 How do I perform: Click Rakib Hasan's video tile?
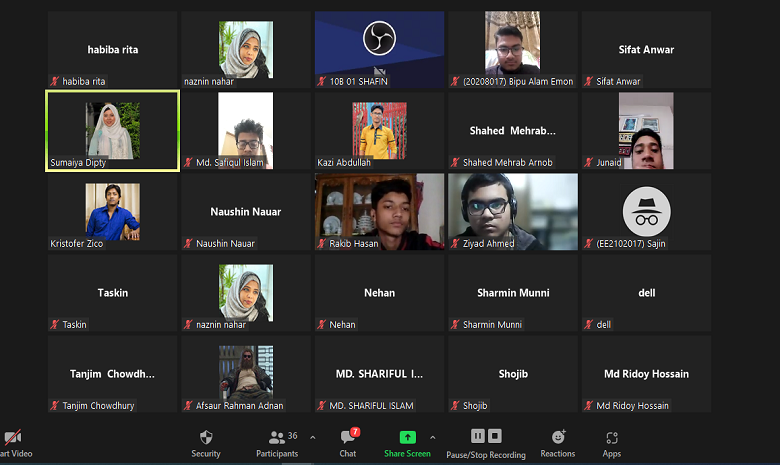click(380, 211)
